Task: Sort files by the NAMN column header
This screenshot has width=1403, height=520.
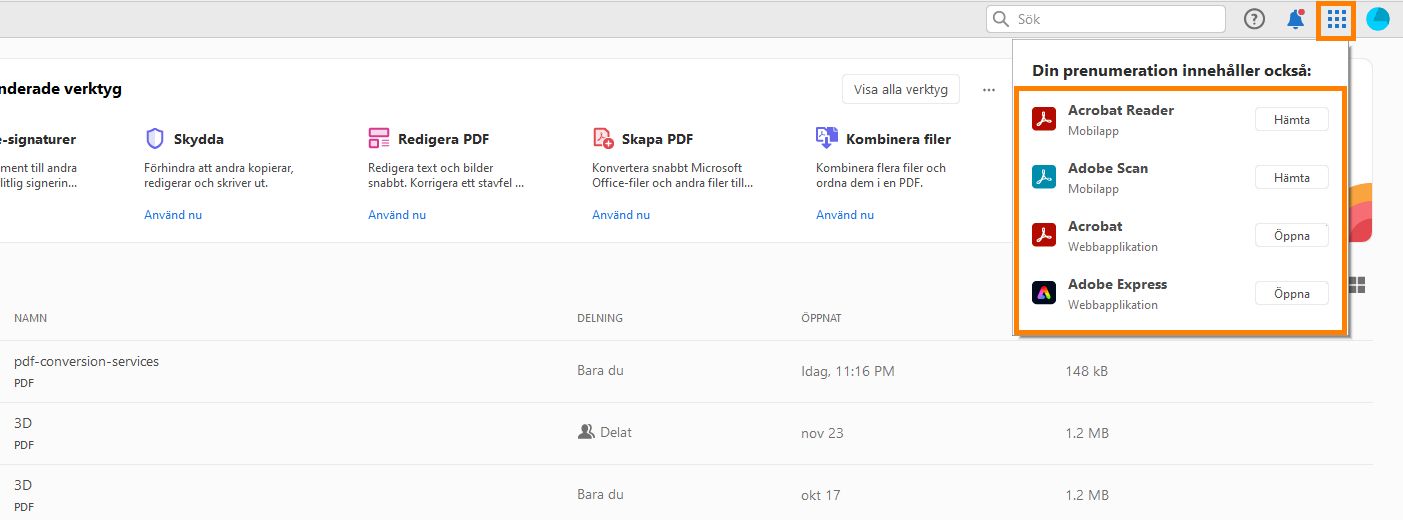Action: point(31,318)
